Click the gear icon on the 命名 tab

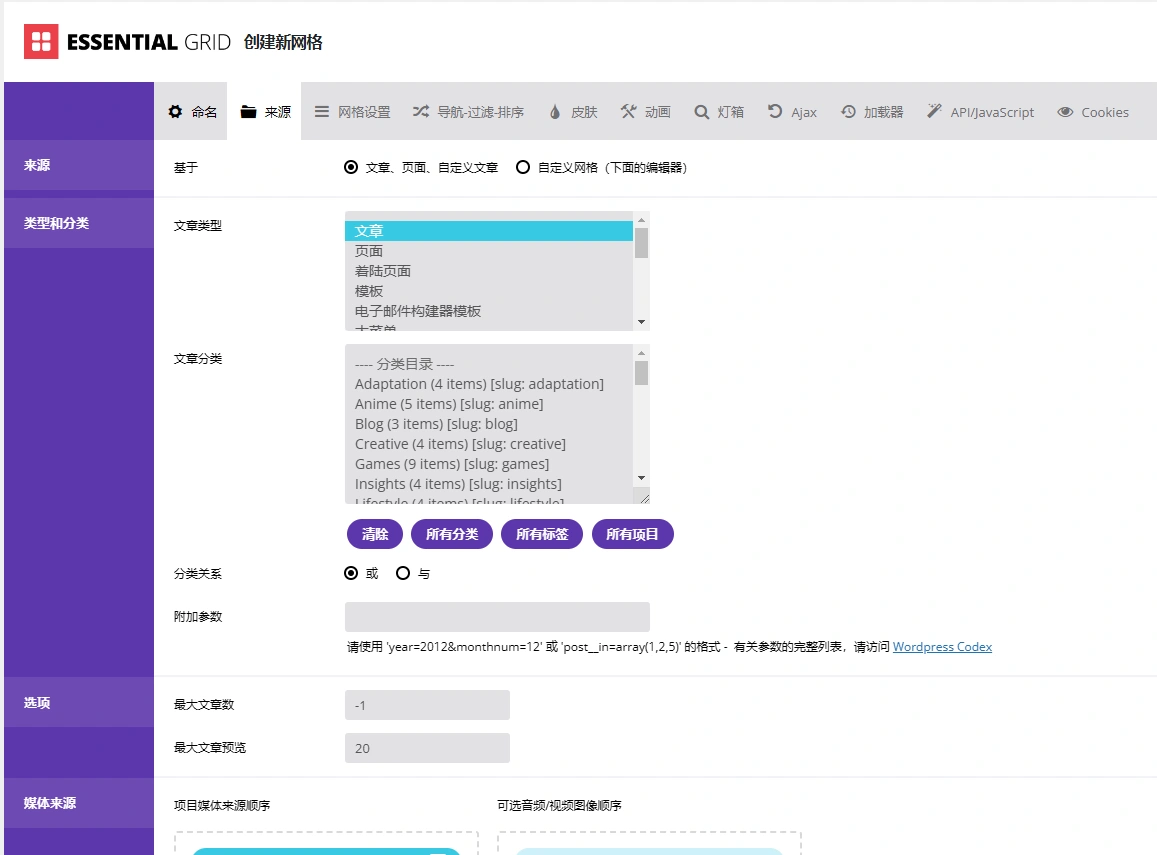[x=175, y=112]
